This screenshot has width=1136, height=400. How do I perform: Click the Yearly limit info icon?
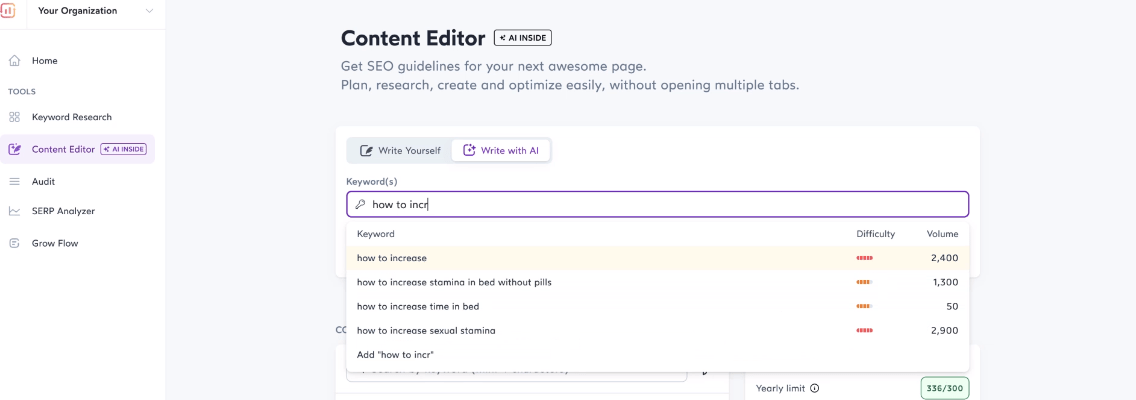pos(815,388)
